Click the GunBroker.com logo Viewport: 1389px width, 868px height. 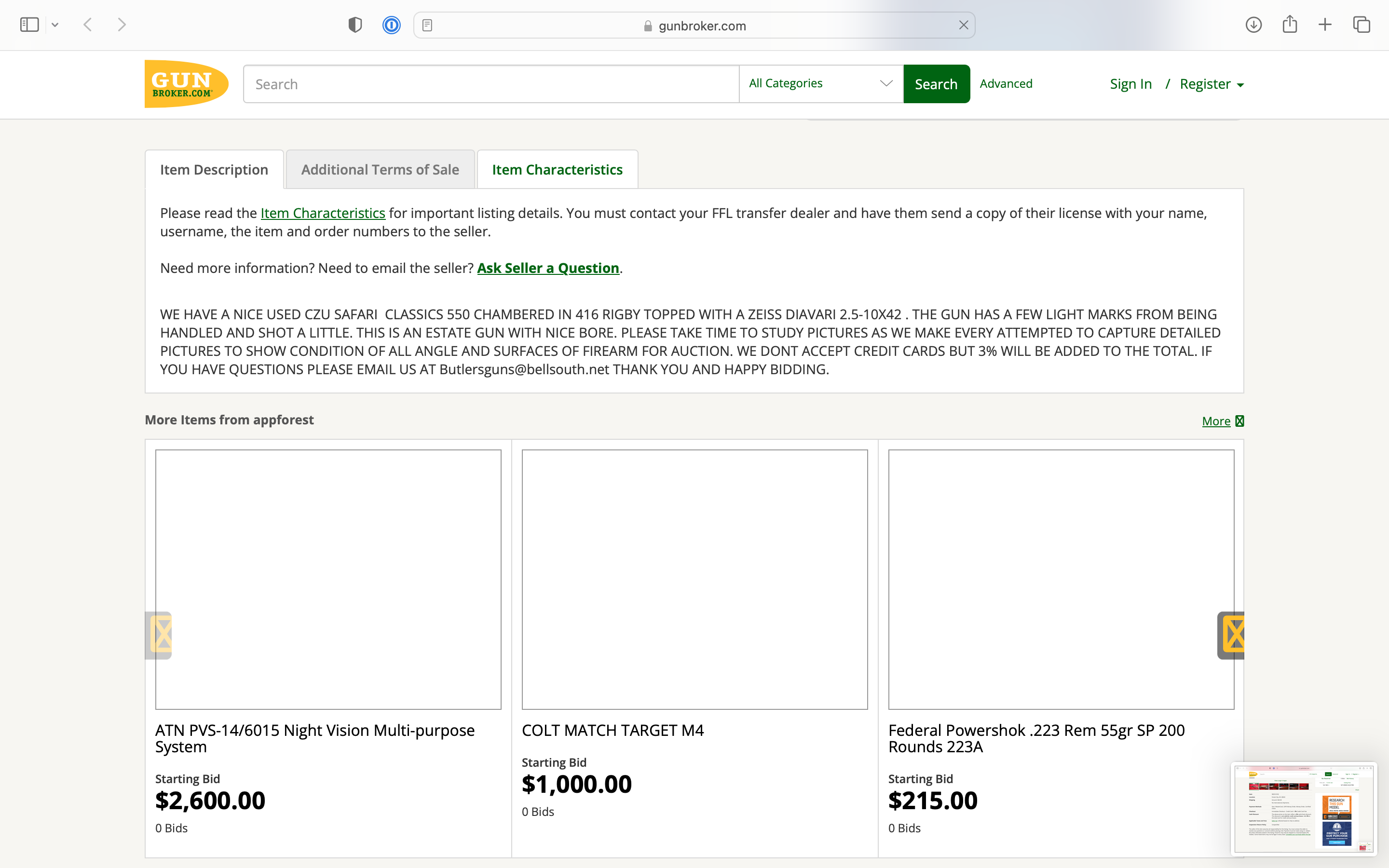pos(187,84)
